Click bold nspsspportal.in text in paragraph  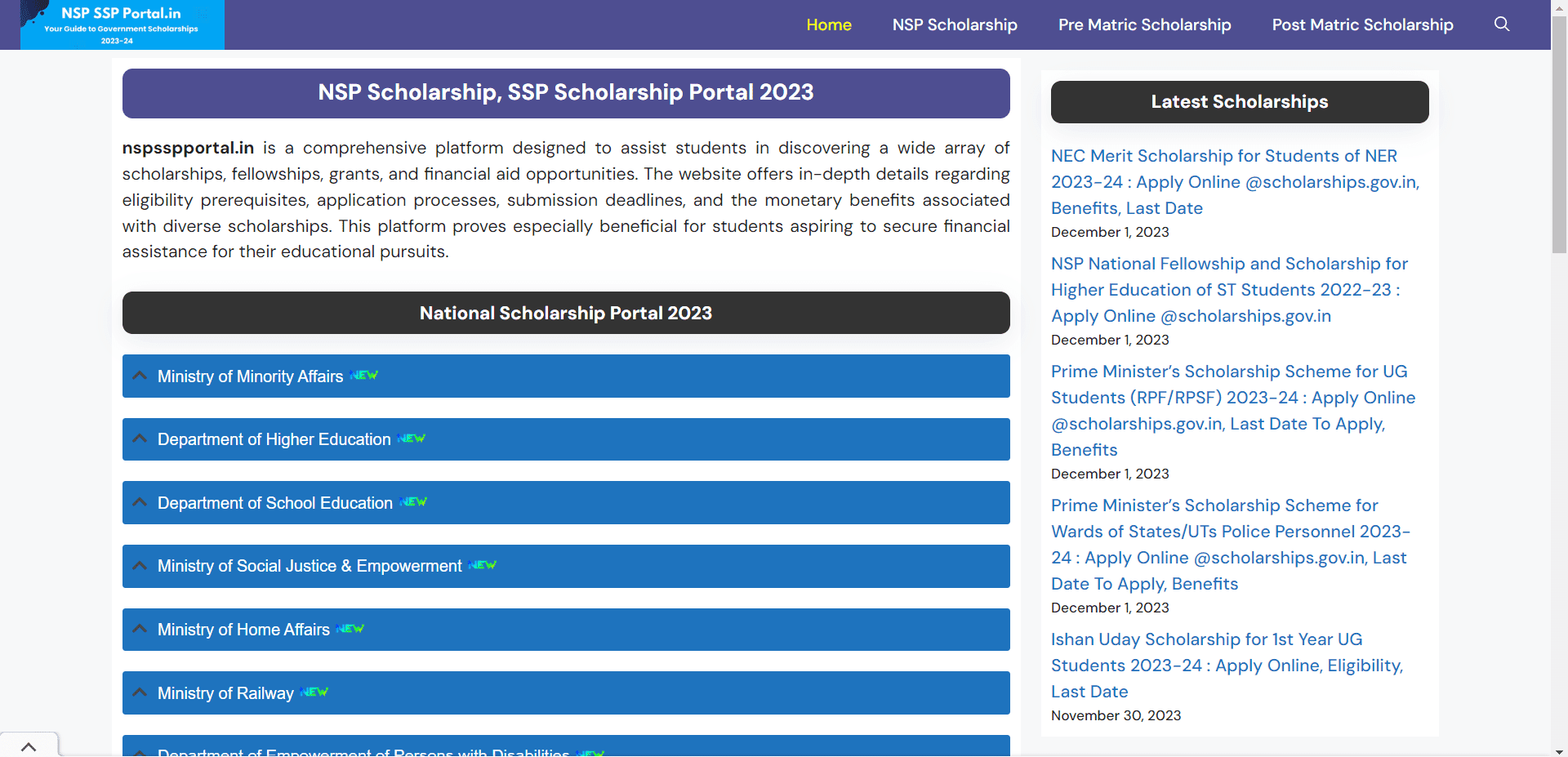[x=188, y=148]
